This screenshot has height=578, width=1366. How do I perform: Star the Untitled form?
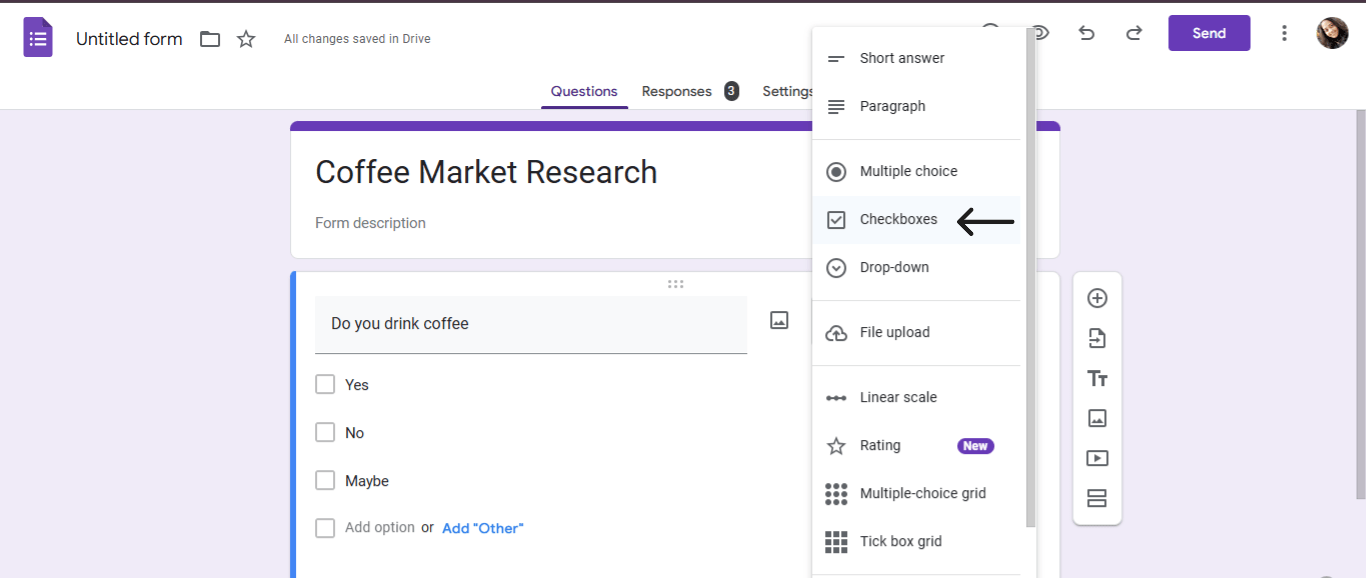click(246, 39)
